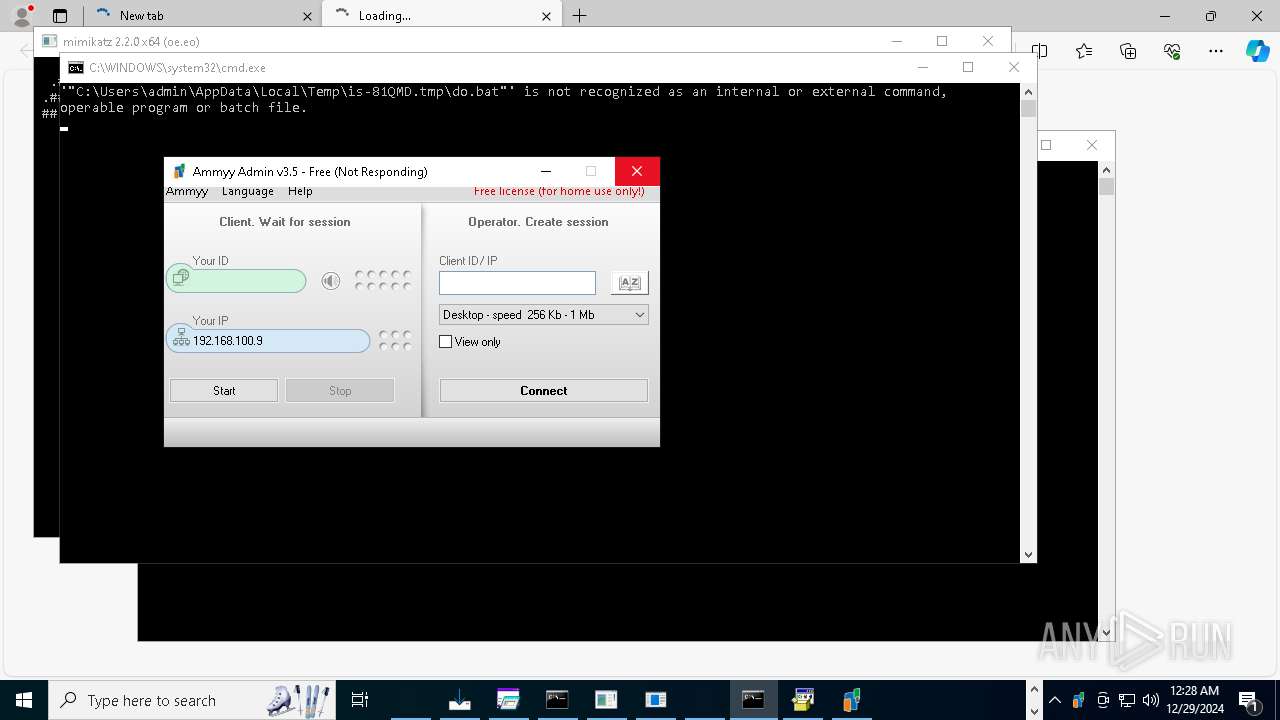Screen dimensions: 1280x720
Task: Open the Browser essentials heart icon
Action: (x=1172, y=51)
